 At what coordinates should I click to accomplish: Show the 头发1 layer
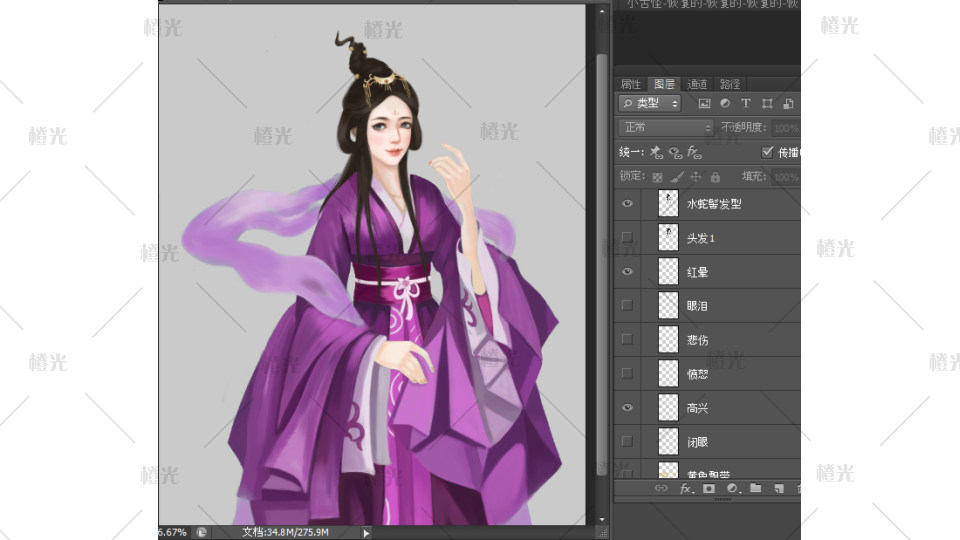[627, 238]
